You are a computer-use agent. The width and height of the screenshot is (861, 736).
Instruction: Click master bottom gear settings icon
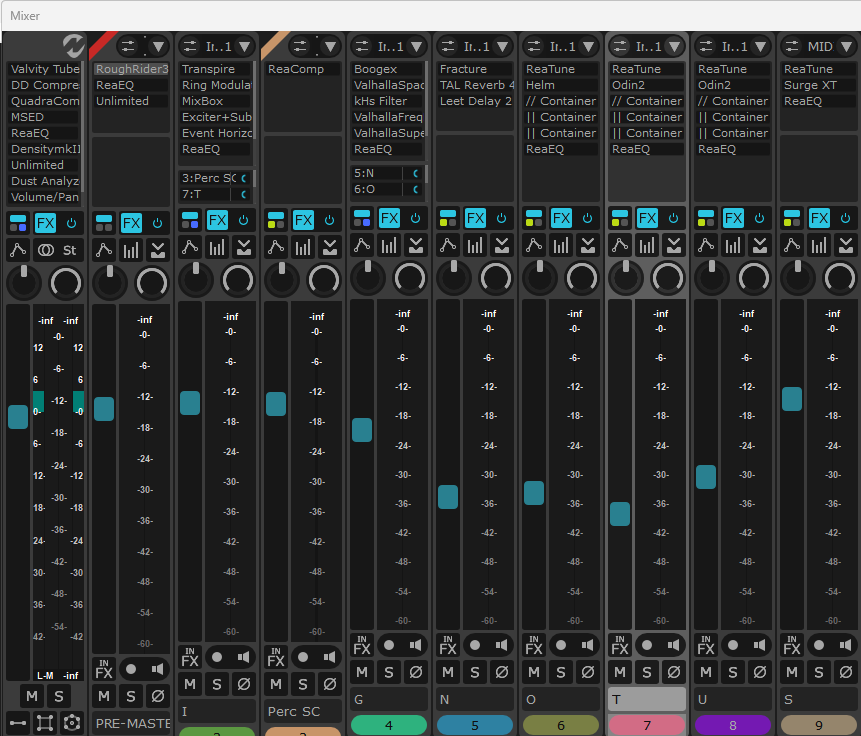[72, 723]
